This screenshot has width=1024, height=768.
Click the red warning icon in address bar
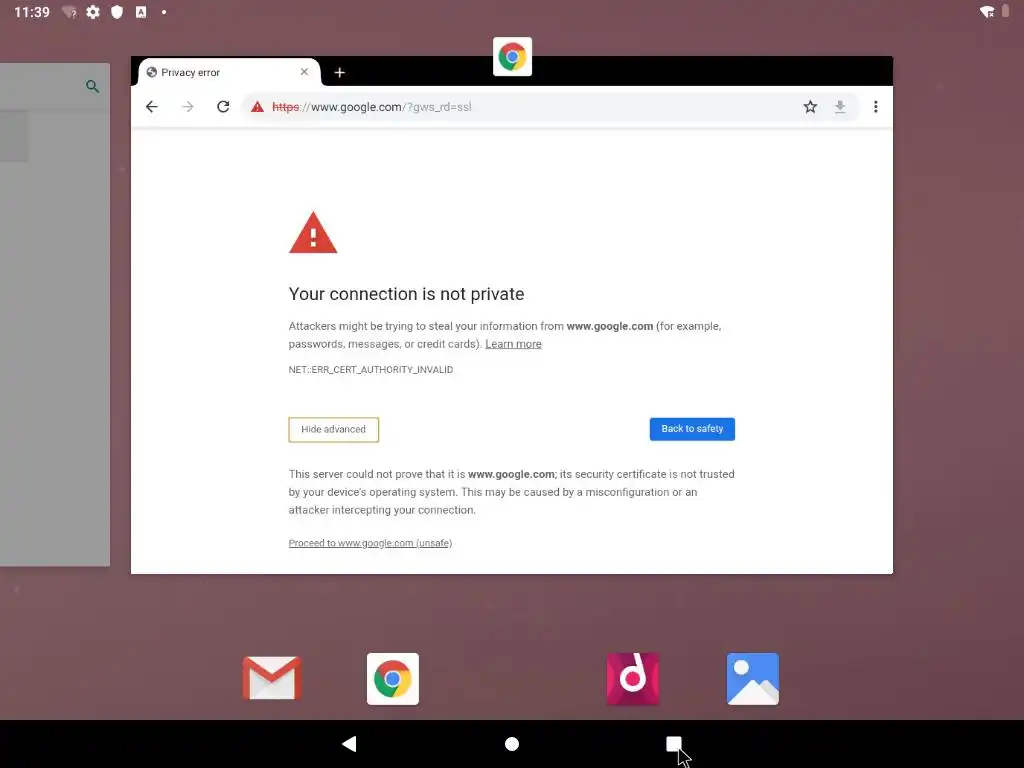[x=257, y=106]
